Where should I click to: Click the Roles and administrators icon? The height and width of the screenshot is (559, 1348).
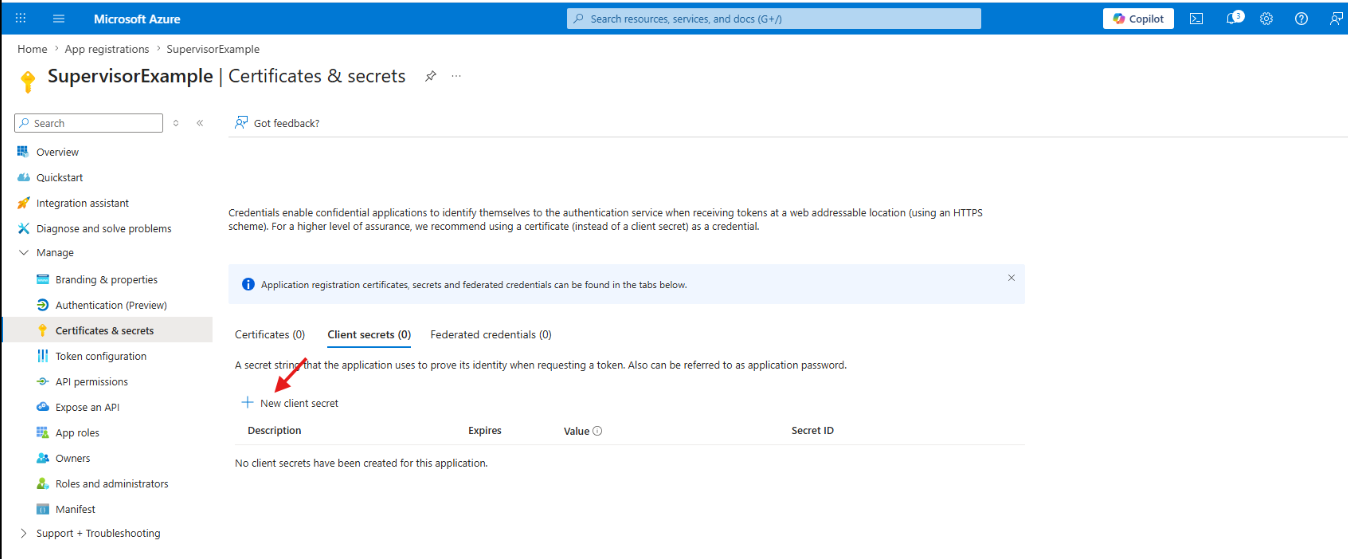tap(42, 484)
